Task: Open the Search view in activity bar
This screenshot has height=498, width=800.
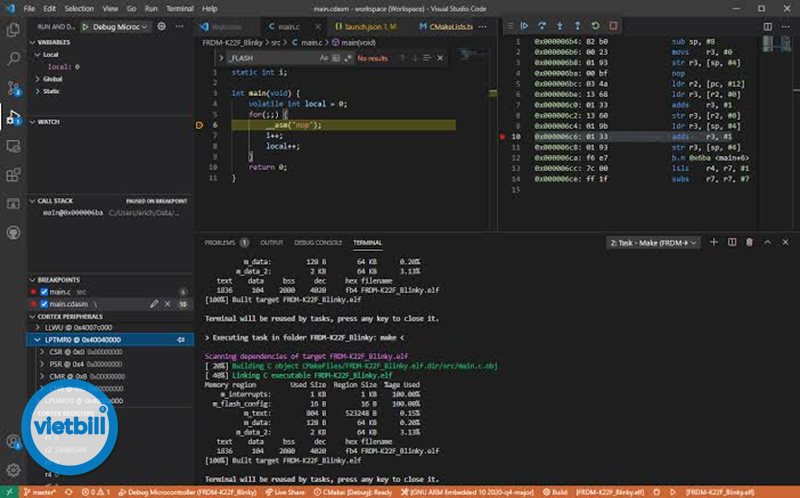Action: [x=13, y=59]
